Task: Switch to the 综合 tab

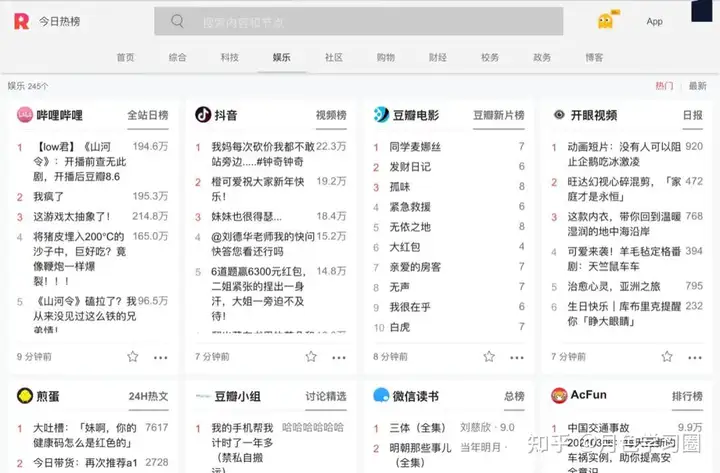Action: pos(177,57)
